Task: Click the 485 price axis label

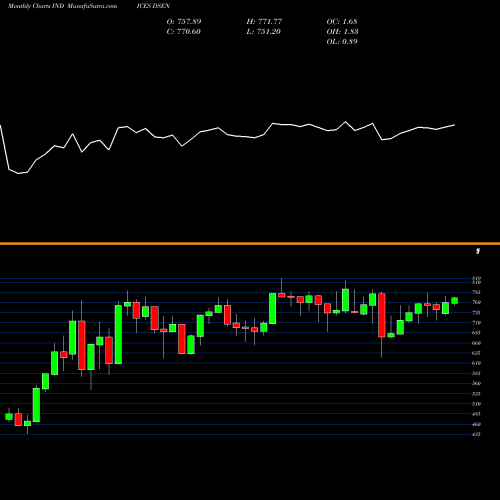Action: pyautogui.click(x=477, y=414)
